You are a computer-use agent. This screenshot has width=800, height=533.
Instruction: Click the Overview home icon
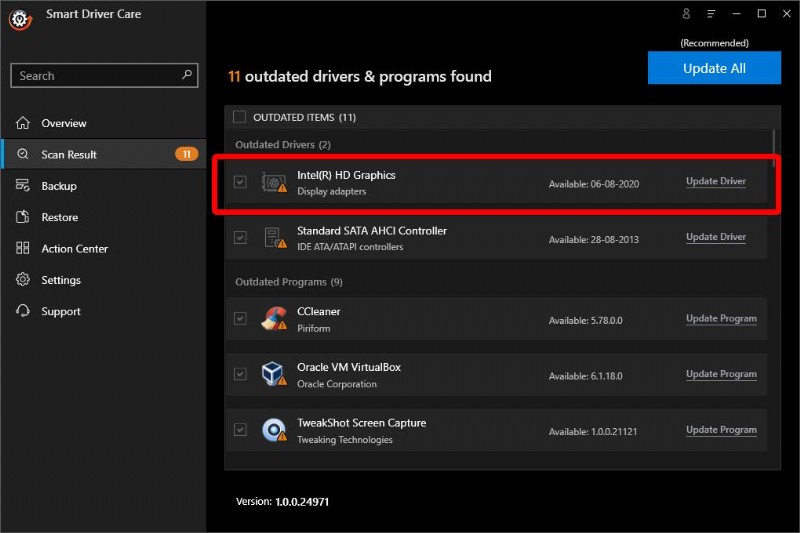22,123
